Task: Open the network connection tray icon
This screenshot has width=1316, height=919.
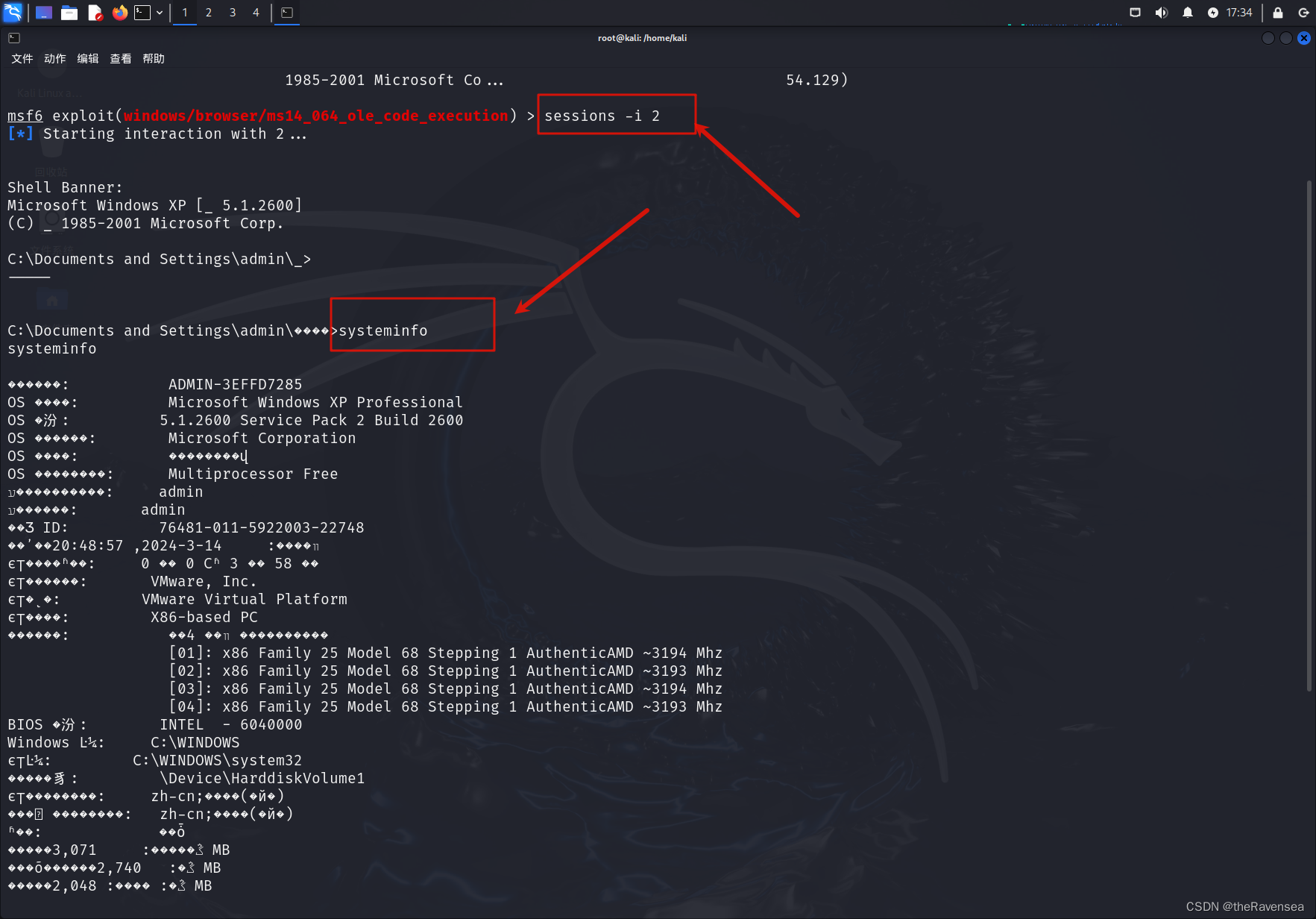Action: (1135, 13)
